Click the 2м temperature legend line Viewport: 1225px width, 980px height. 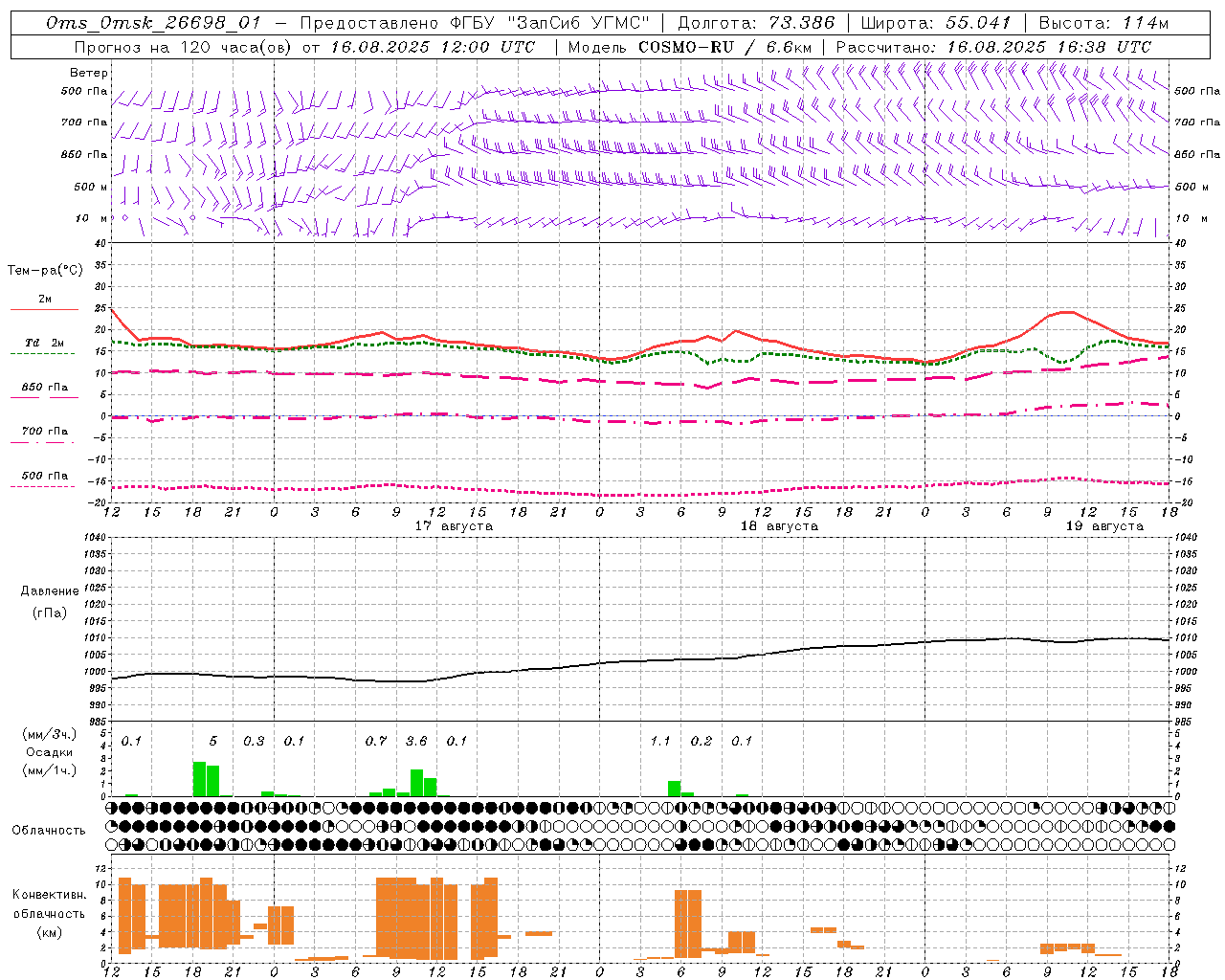44,309
